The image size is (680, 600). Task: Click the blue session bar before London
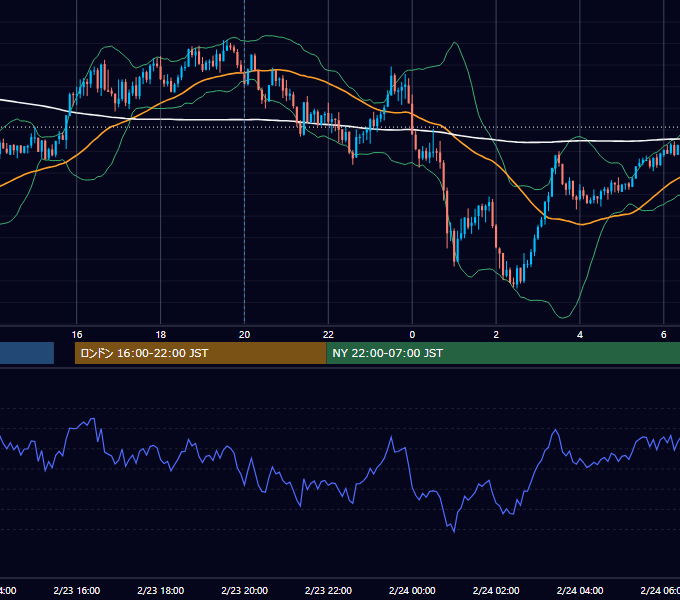pos(27,353)
